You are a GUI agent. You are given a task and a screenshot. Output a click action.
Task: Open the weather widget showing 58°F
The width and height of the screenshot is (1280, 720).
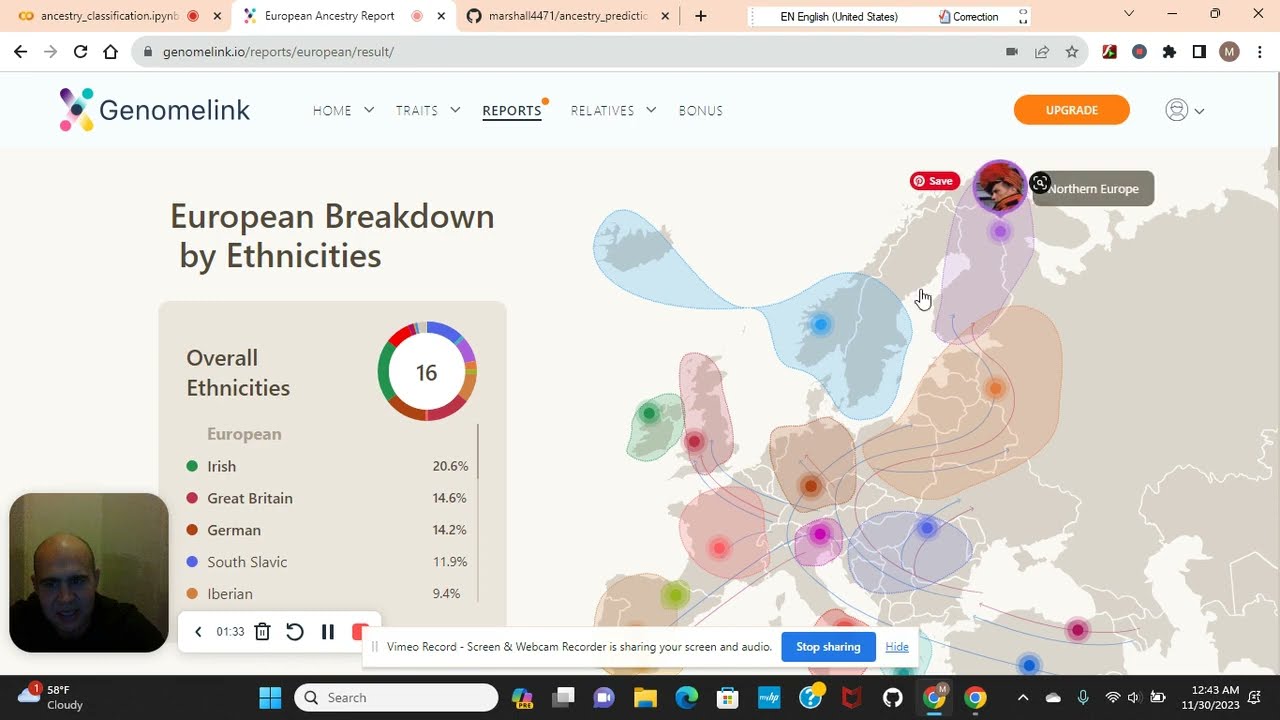click(x=50, y=697)
